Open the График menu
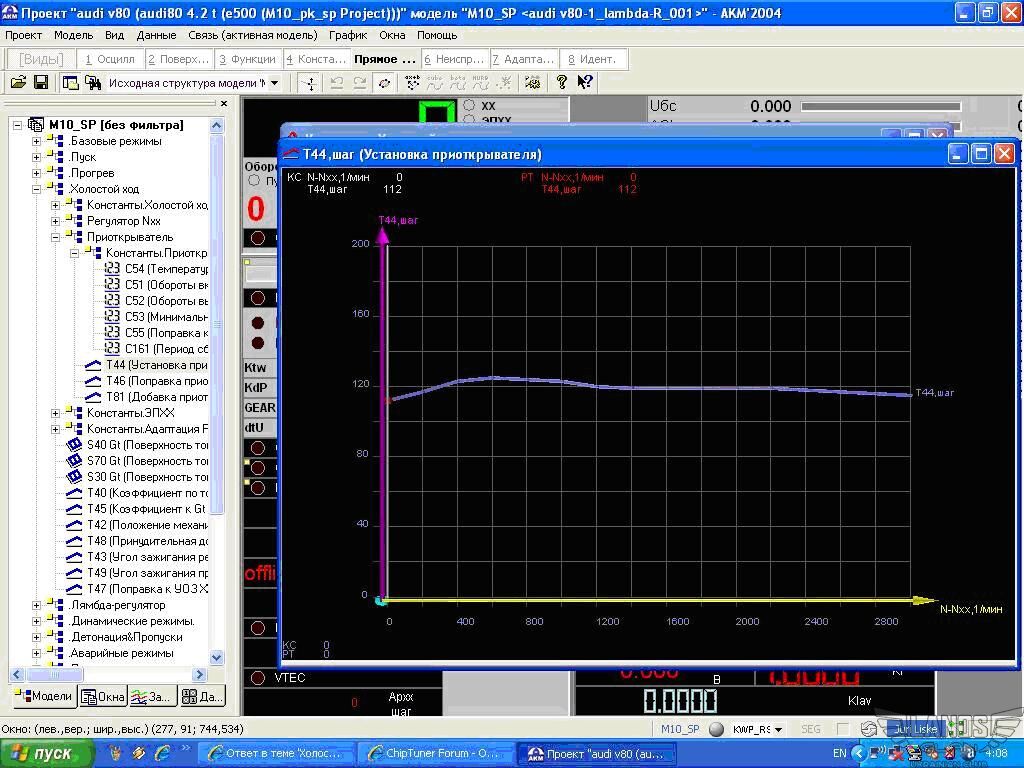Screen dimensions: 1024x768 coord(348,35)
